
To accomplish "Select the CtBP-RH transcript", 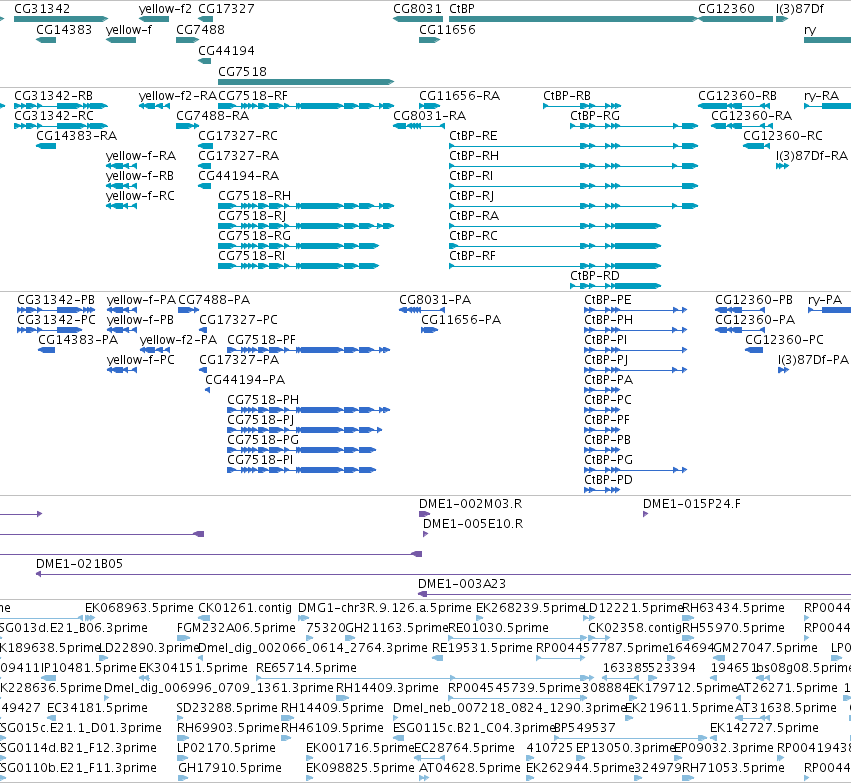I will point(573,166).
